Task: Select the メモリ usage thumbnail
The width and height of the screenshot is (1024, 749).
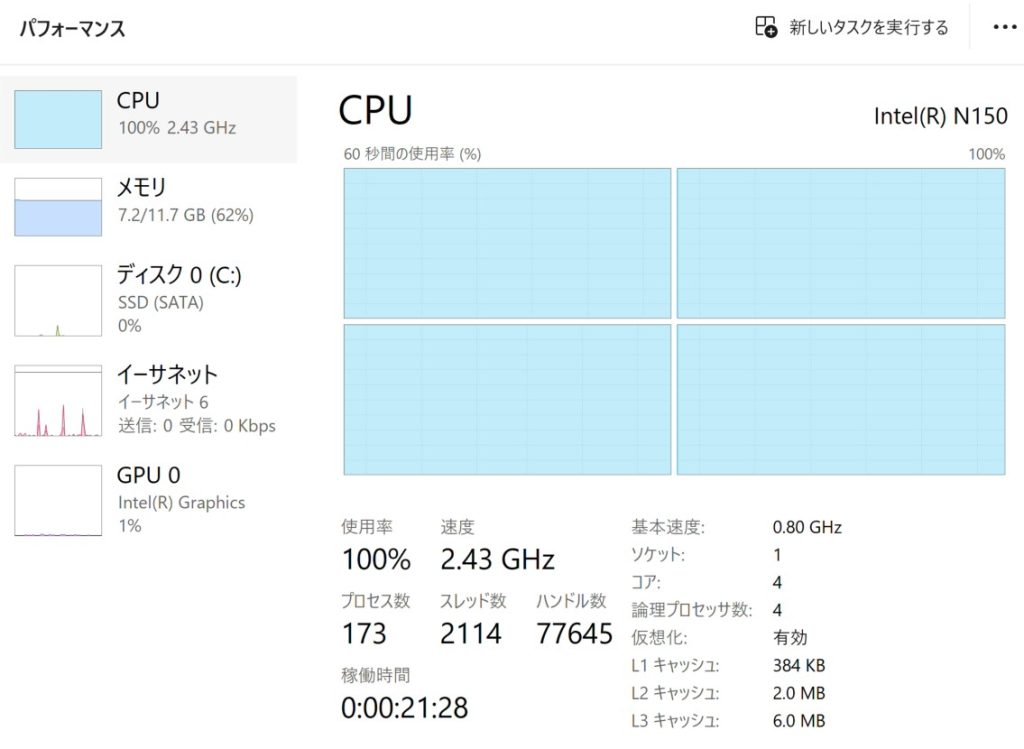Action: point(58,207)
